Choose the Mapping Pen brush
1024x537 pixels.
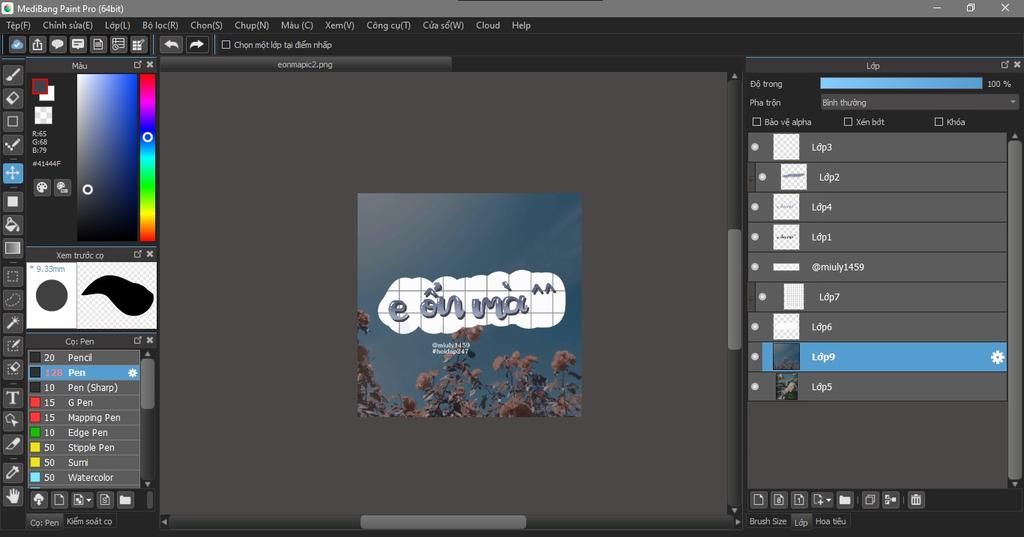(84, 417)
